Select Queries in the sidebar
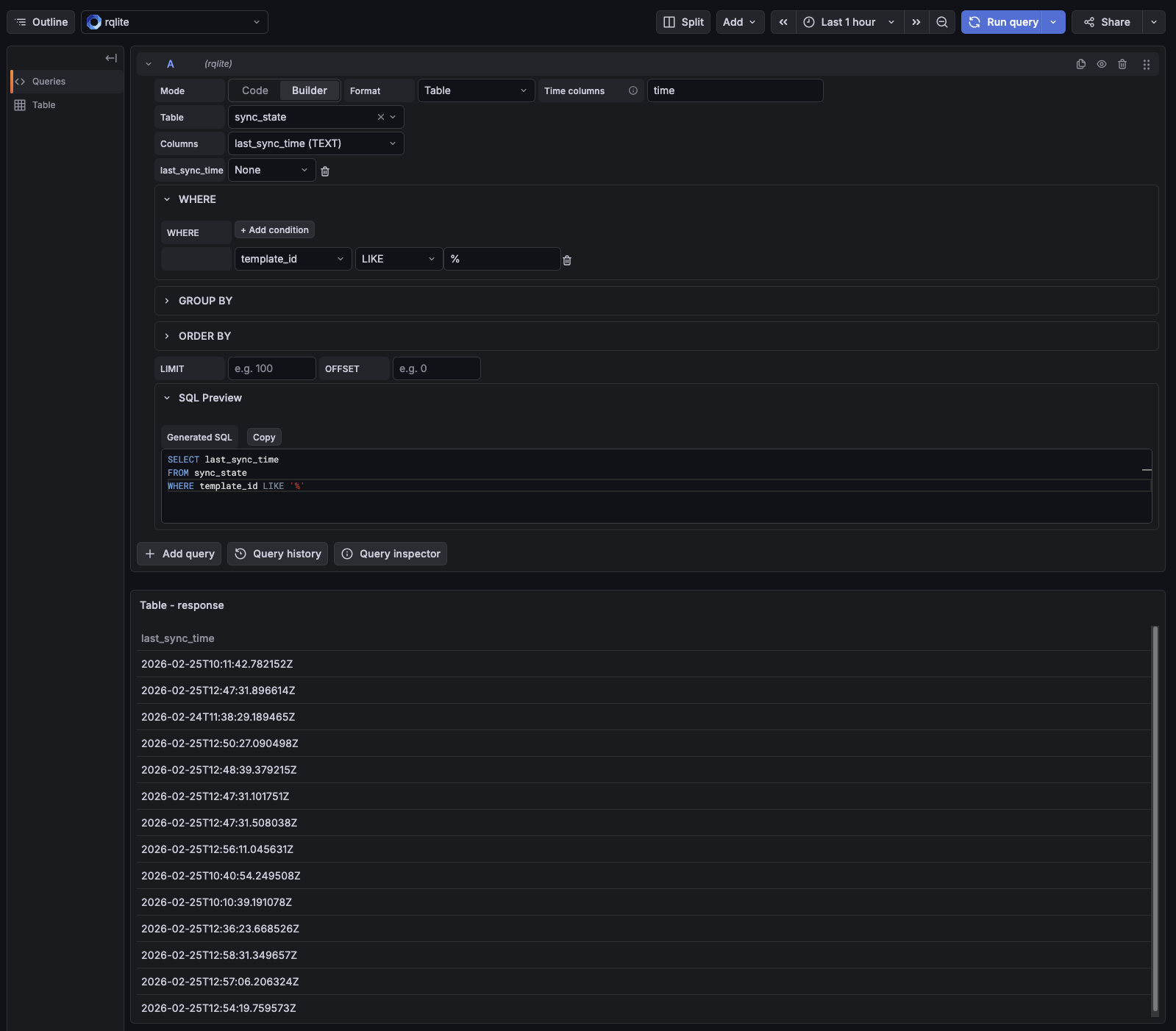Screen dimensions: 1176x1031 pyautogui.click(x=66, y=82)
